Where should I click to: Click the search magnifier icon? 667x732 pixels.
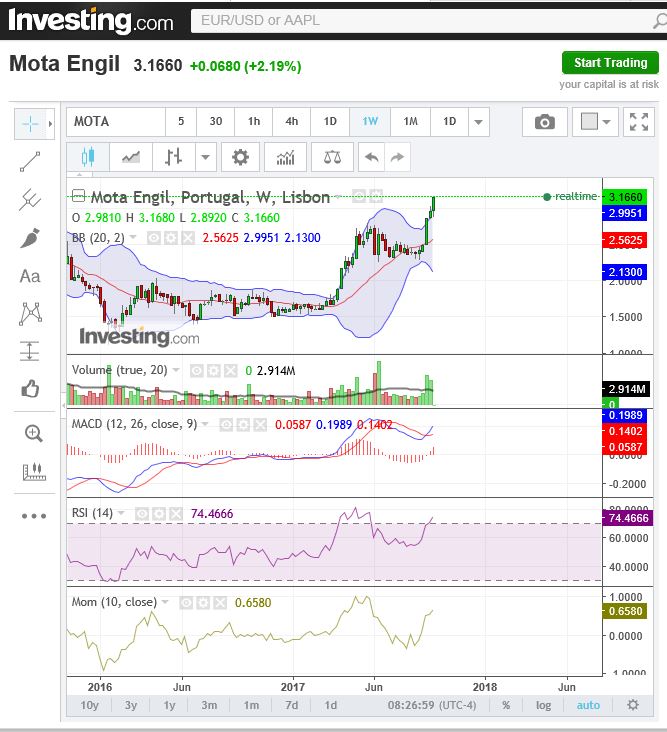[659, 21]
